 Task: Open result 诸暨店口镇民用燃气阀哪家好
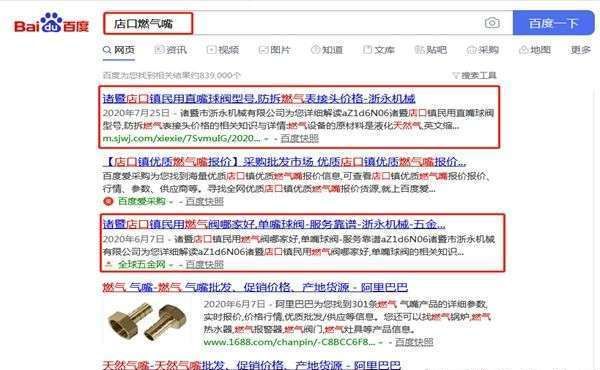click(x=274, y=224)
